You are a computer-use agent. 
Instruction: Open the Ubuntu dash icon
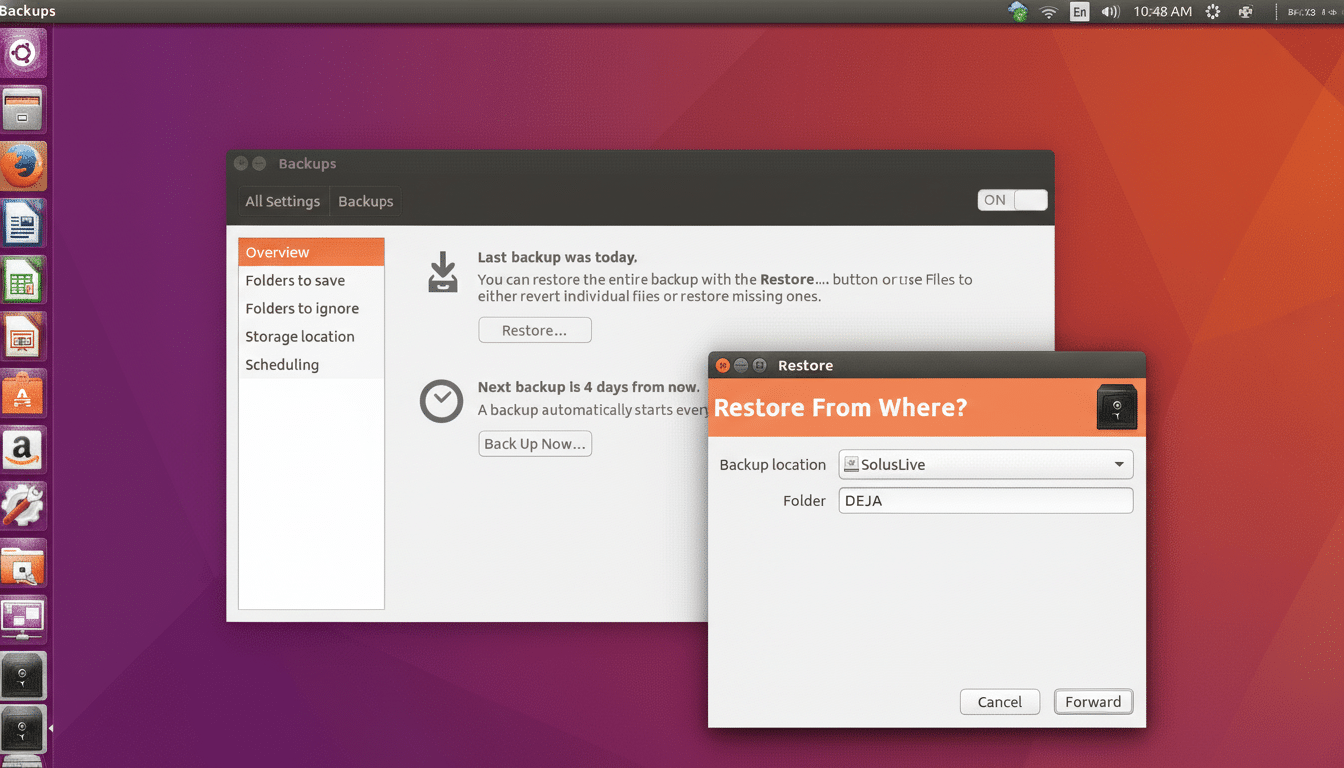click(x=24, y=53)
